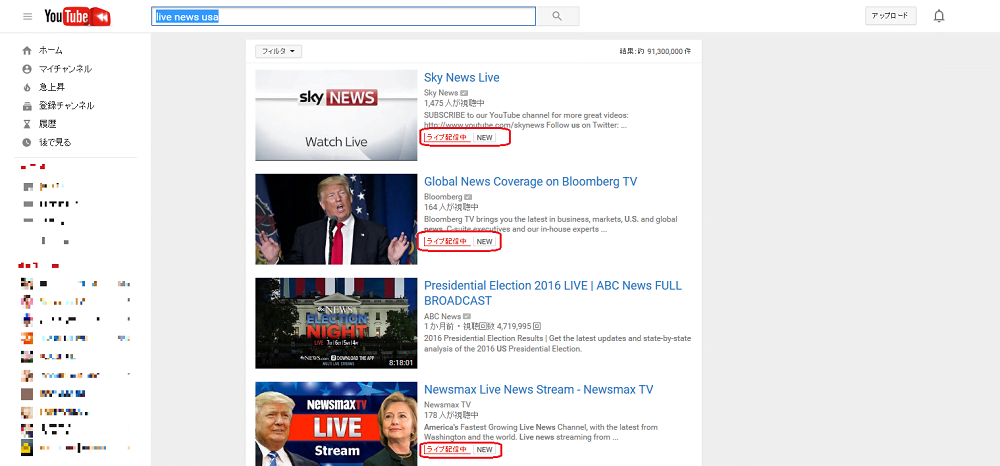Open Subscriptions (登録チャンネル) in sidebar
The image size is (1000, 466).
pos(66,105)
